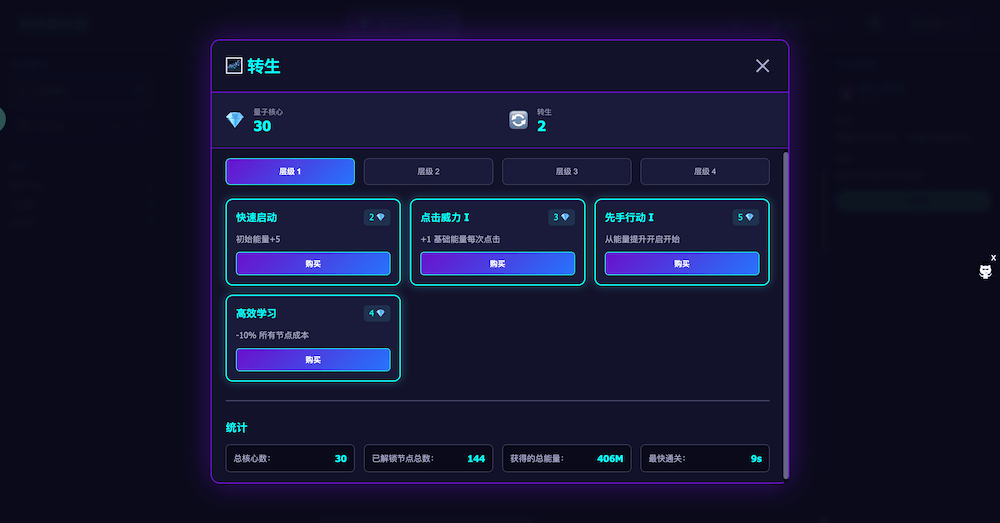Close the 转生 dialog with X
Image resolution: width=1000 pixels, height=523 pixels.
(x=762, y=66)
